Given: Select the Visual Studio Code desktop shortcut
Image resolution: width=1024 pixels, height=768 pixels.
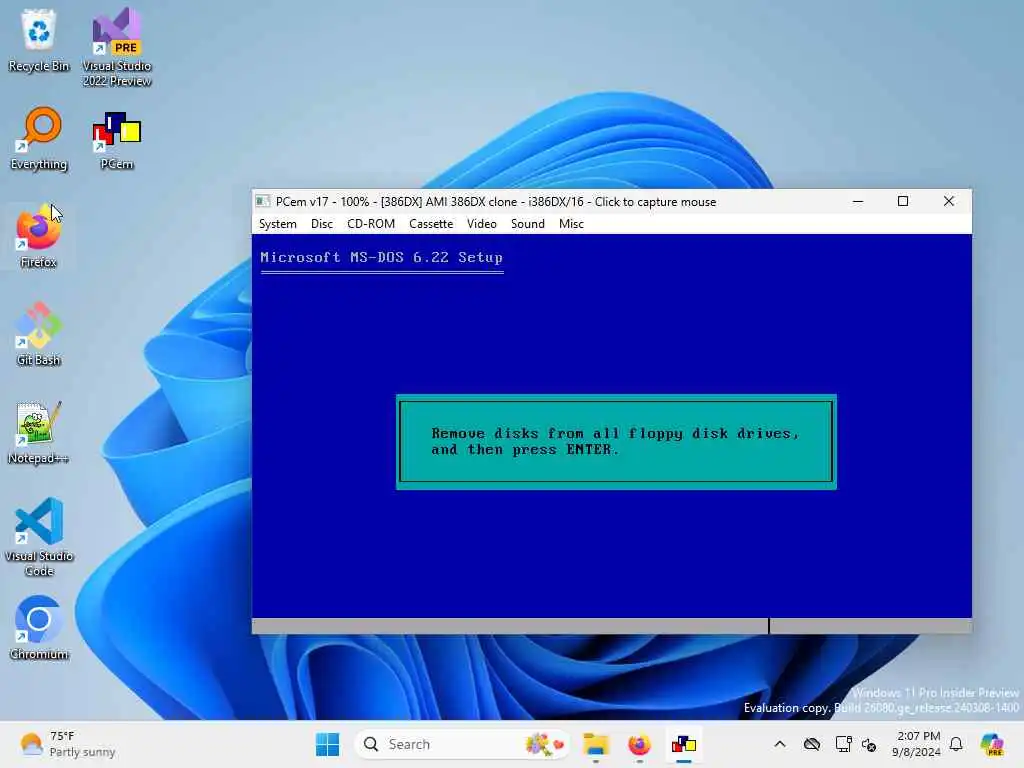Looking at the screenshot, I should point(39,537).
